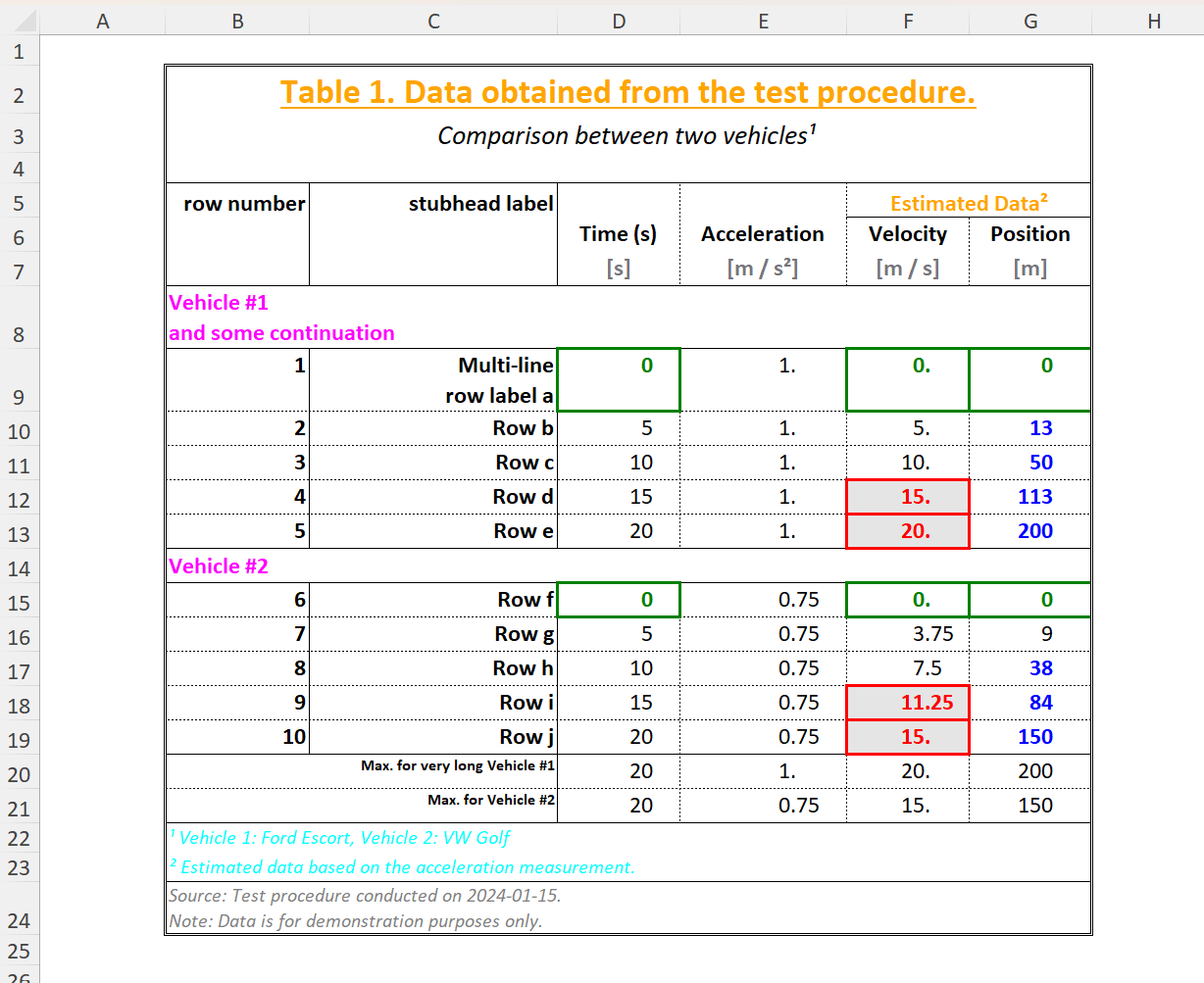Click row header 18
This screenshot has height=983, width=1204.
coord(19,706)
